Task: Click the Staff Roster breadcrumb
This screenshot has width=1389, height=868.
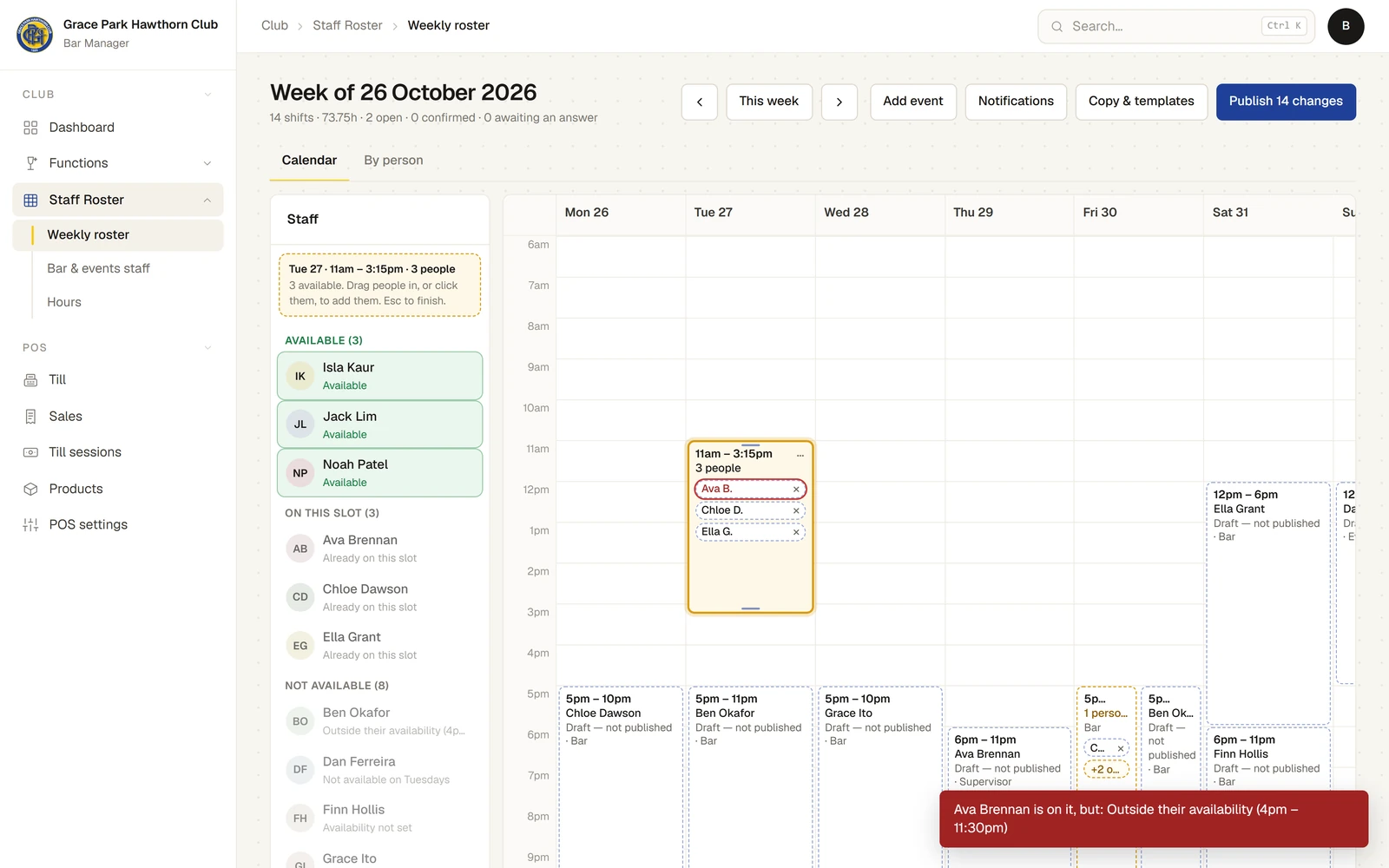Action: pos(347,26)
